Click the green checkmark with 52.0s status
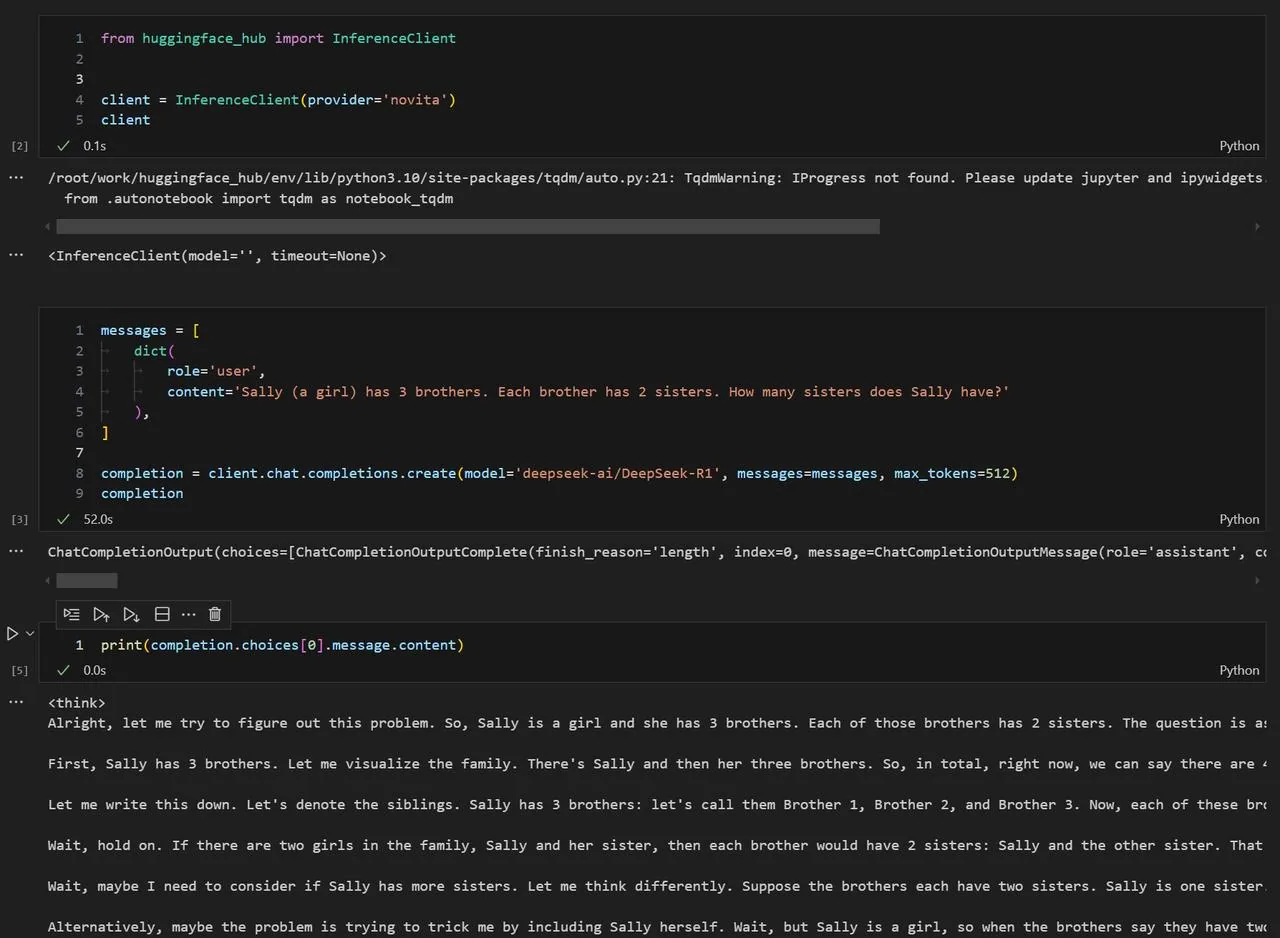1280x938 pixels. coord(64,519)
